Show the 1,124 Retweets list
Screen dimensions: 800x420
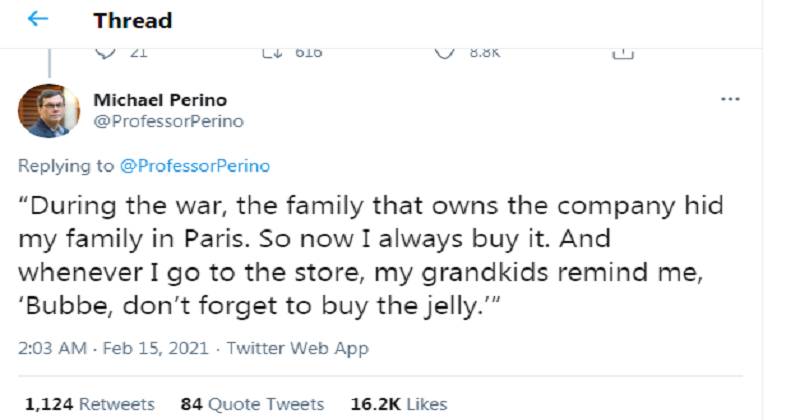[90, 404]
